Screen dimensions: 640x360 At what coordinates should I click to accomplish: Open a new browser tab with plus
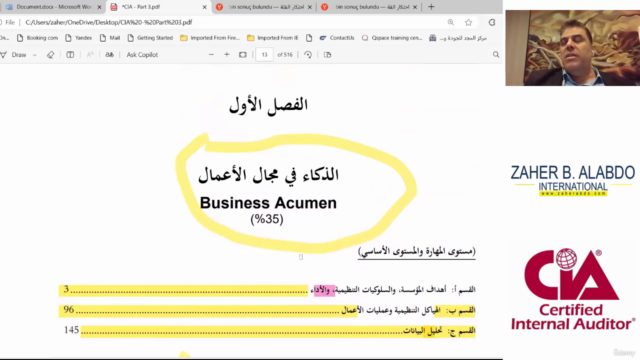(431, 7)
